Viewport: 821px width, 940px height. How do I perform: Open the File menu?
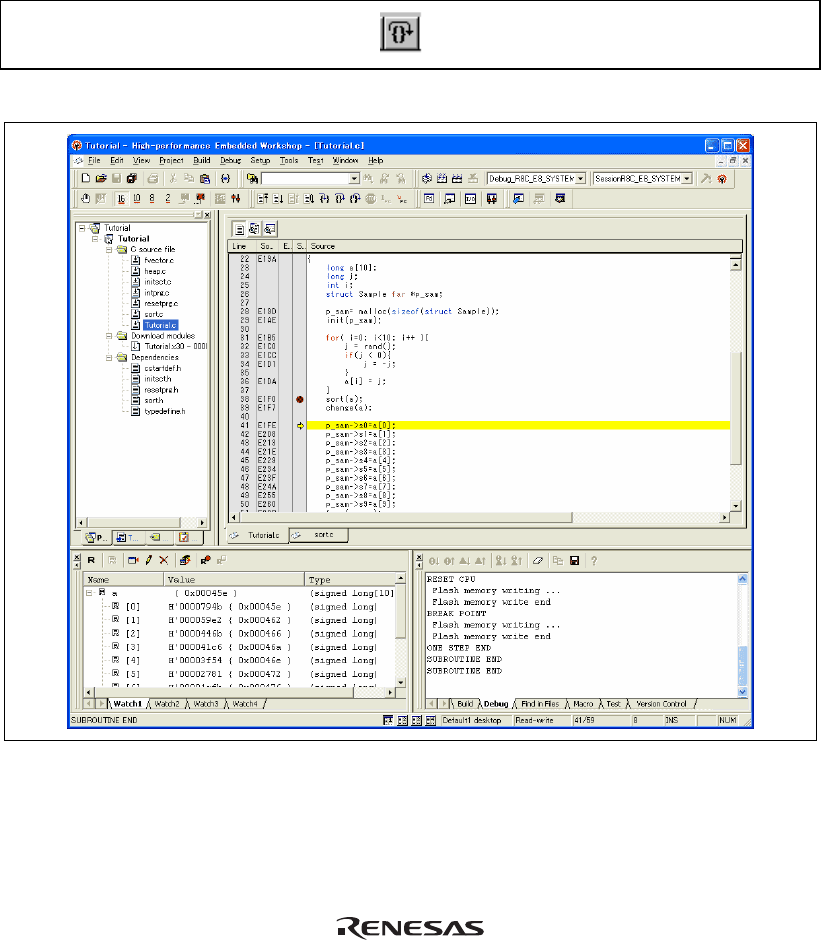click(x=94, y=161)
